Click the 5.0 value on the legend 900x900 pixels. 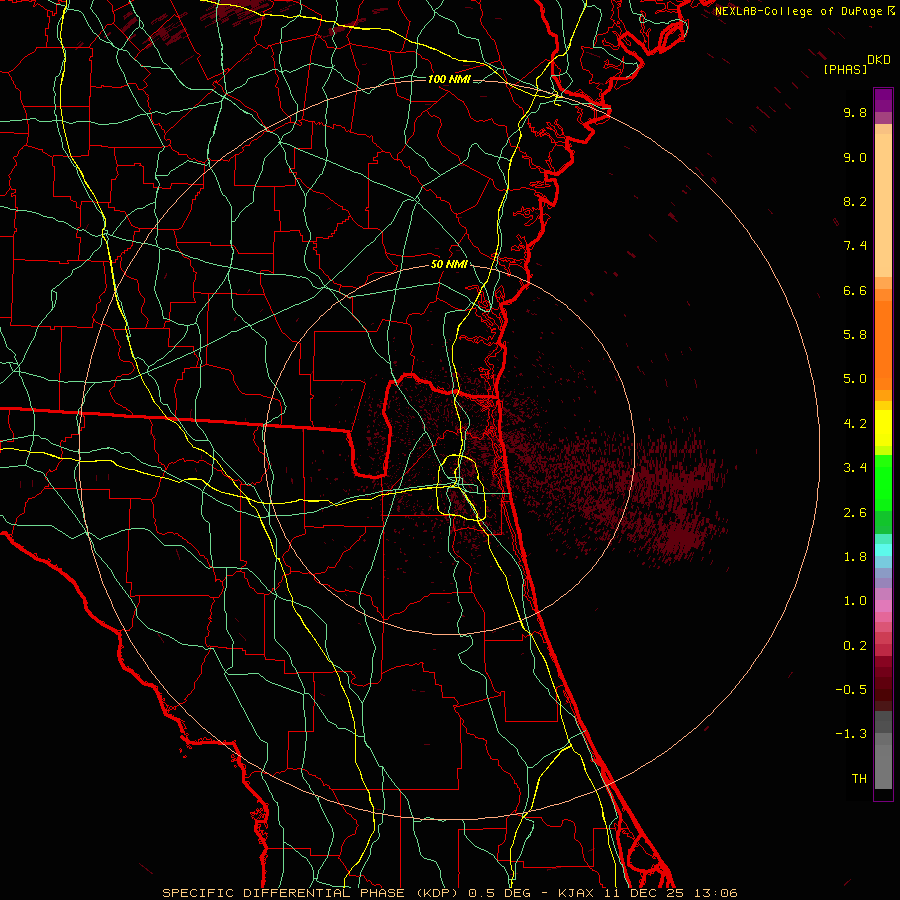coord(855,379)
